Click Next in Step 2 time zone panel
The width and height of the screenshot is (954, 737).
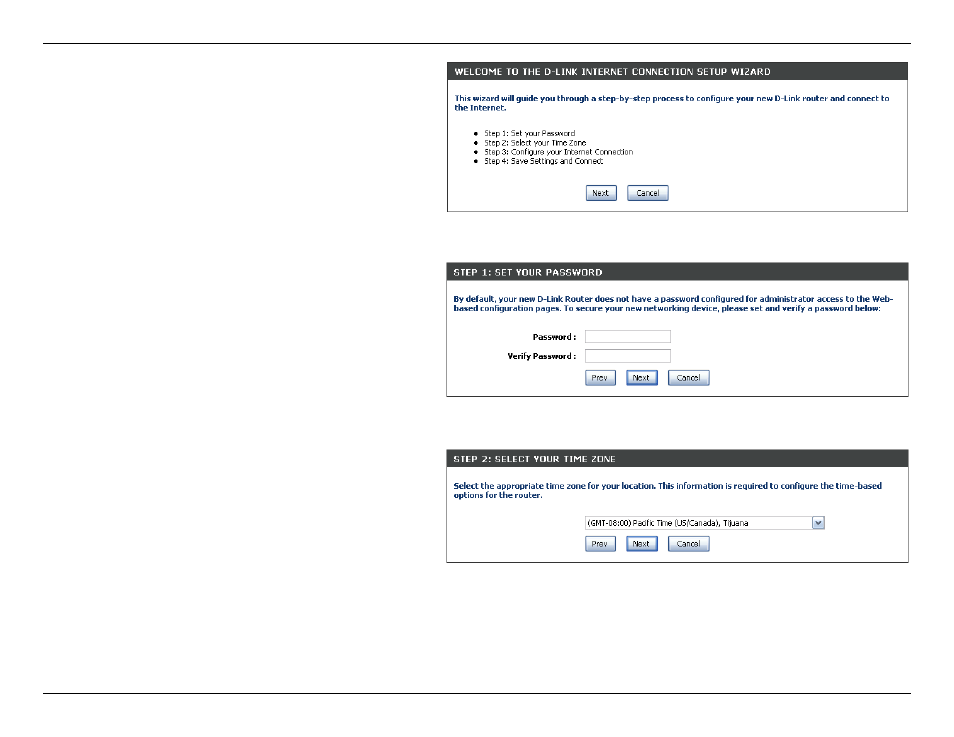click(x=641, y=544)
